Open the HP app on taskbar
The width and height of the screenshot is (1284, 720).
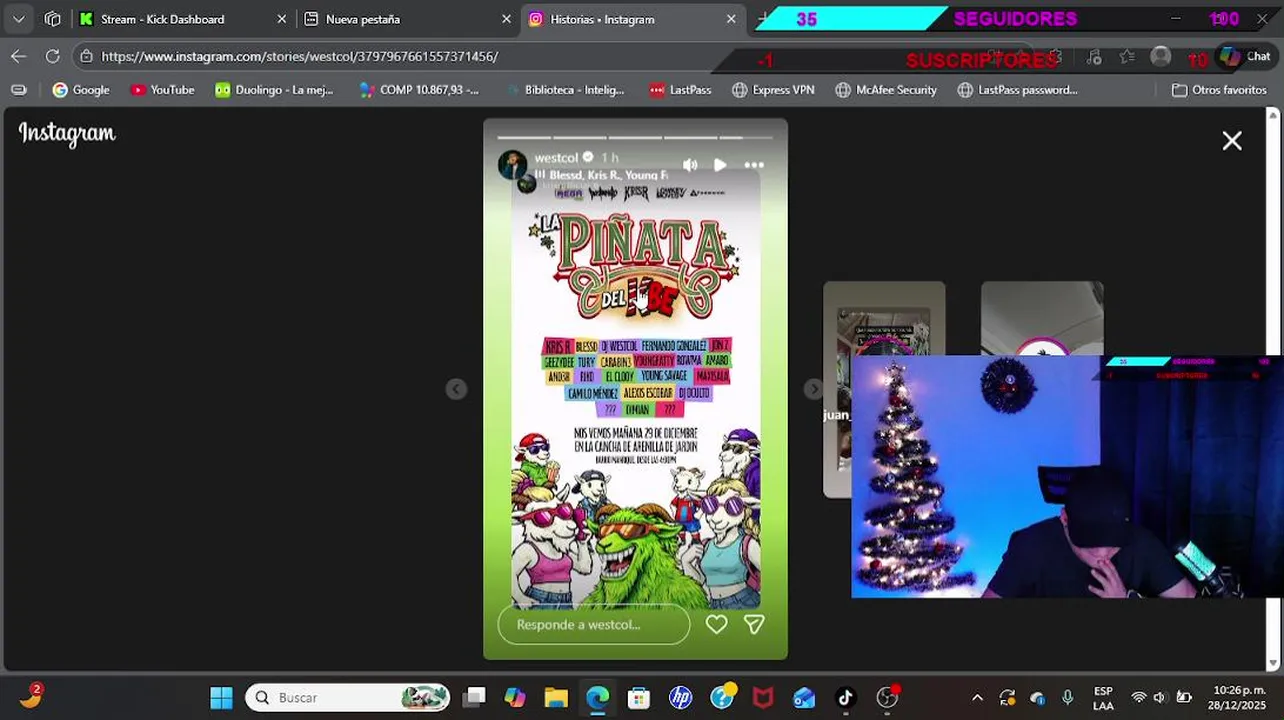pos(680,698)
